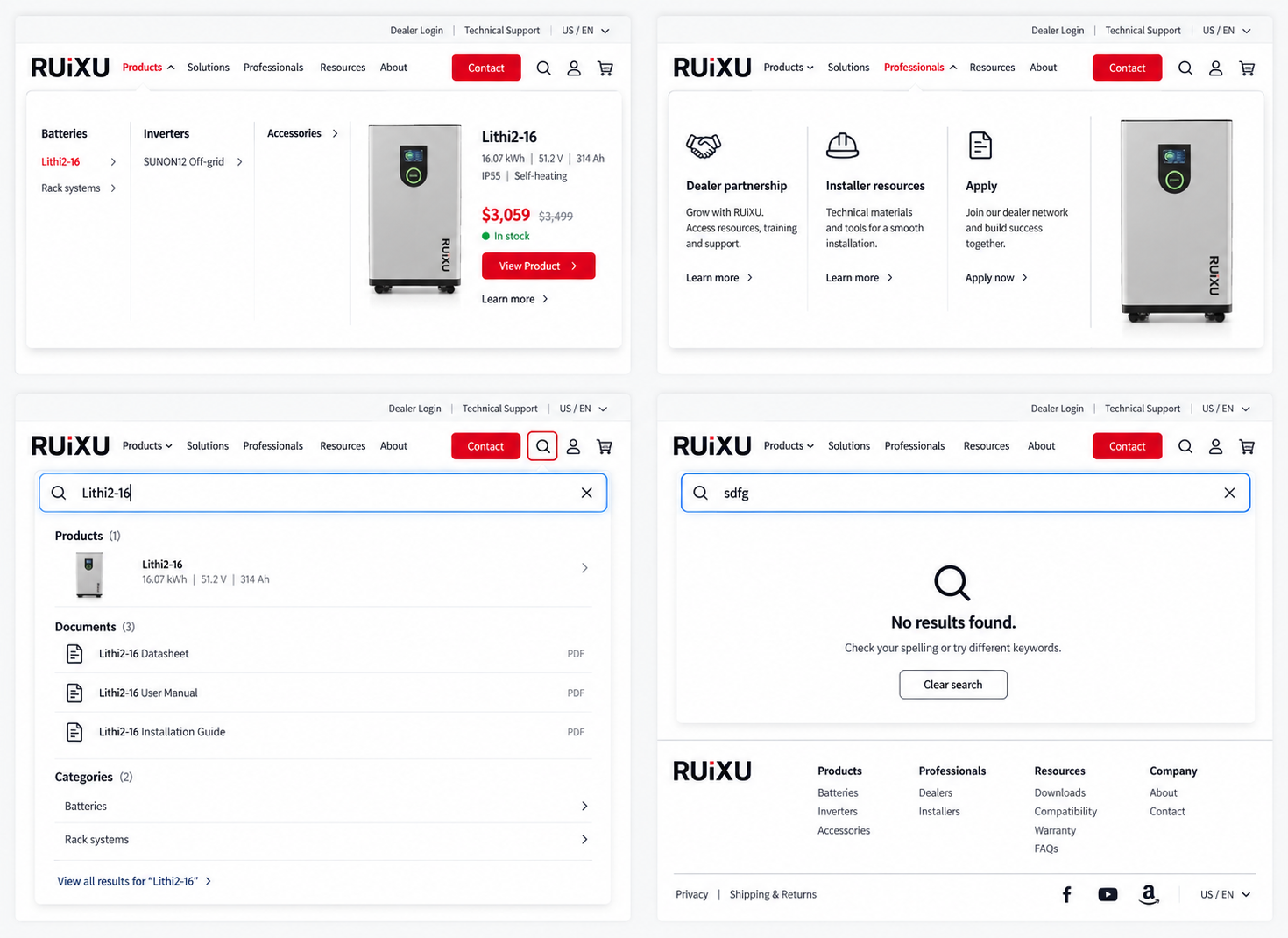The height and width of the screenshot is (938, 1288).
Task: Open account icon in header above Products menu
Action: (574, 68)
